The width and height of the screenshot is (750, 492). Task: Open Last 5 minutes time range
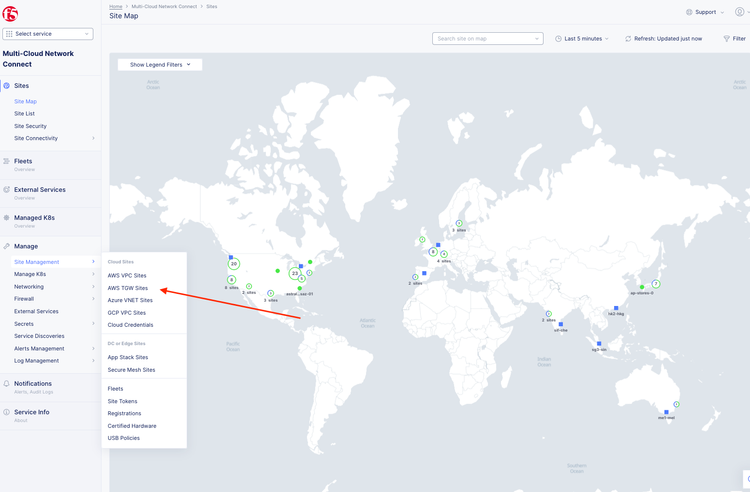click(x=582, y=39)
